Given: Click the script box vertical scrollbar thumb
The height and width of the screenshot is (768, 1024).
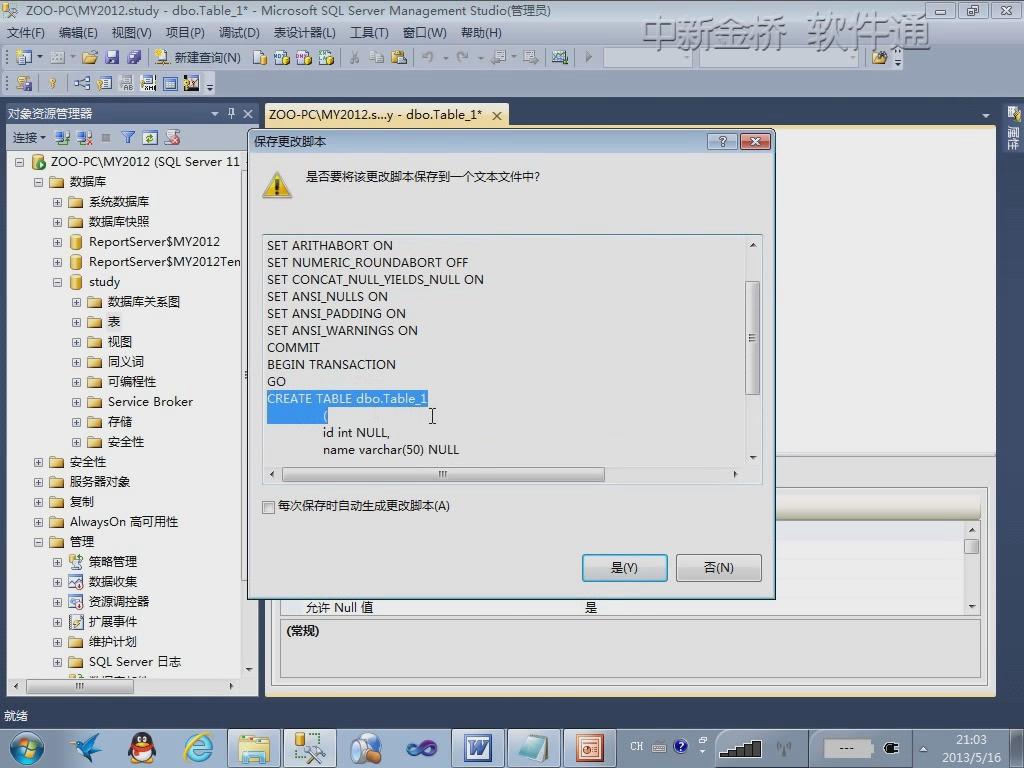Looking at the screenshot, I should click(x=752, y=338).
